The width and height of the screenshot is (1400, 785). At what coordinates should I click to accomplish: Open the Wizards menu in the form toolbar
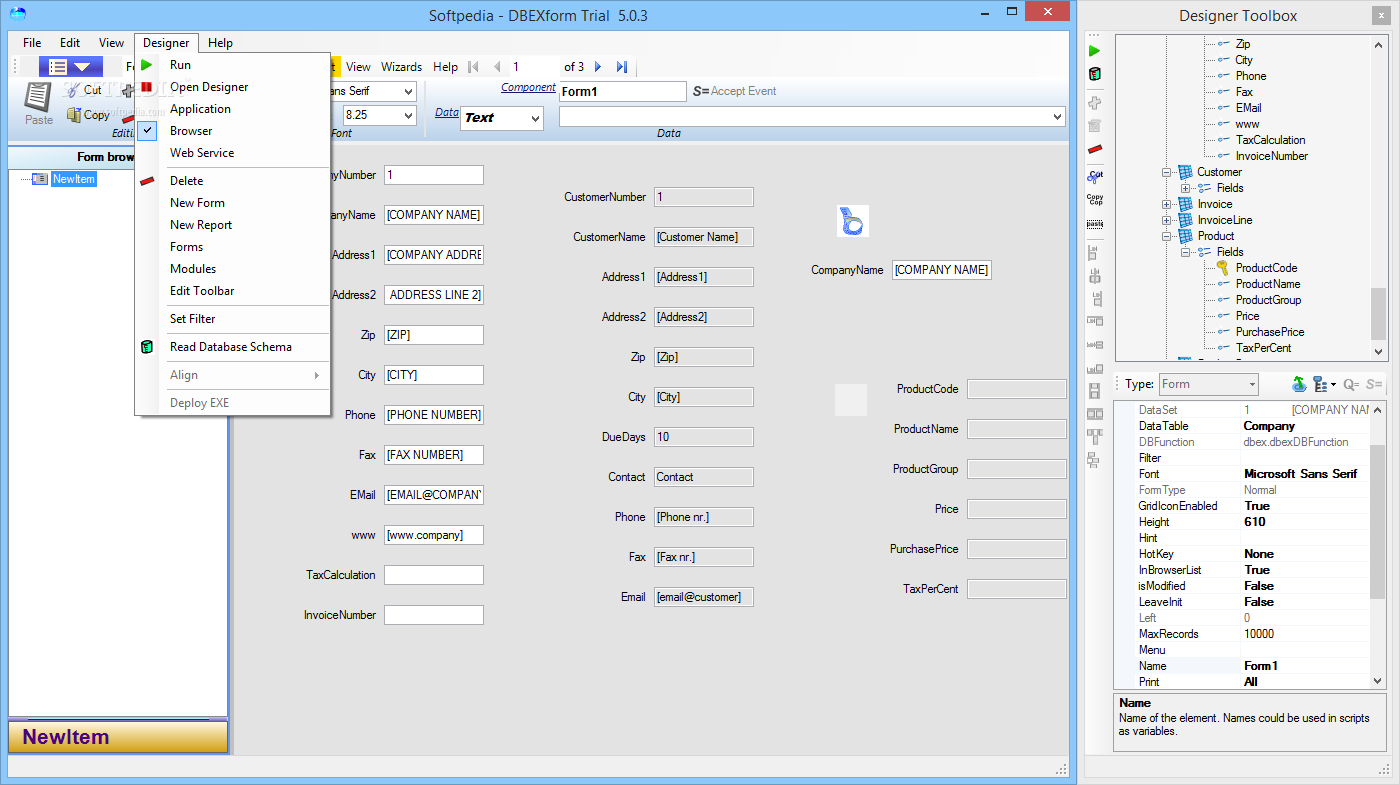(401, 67)
